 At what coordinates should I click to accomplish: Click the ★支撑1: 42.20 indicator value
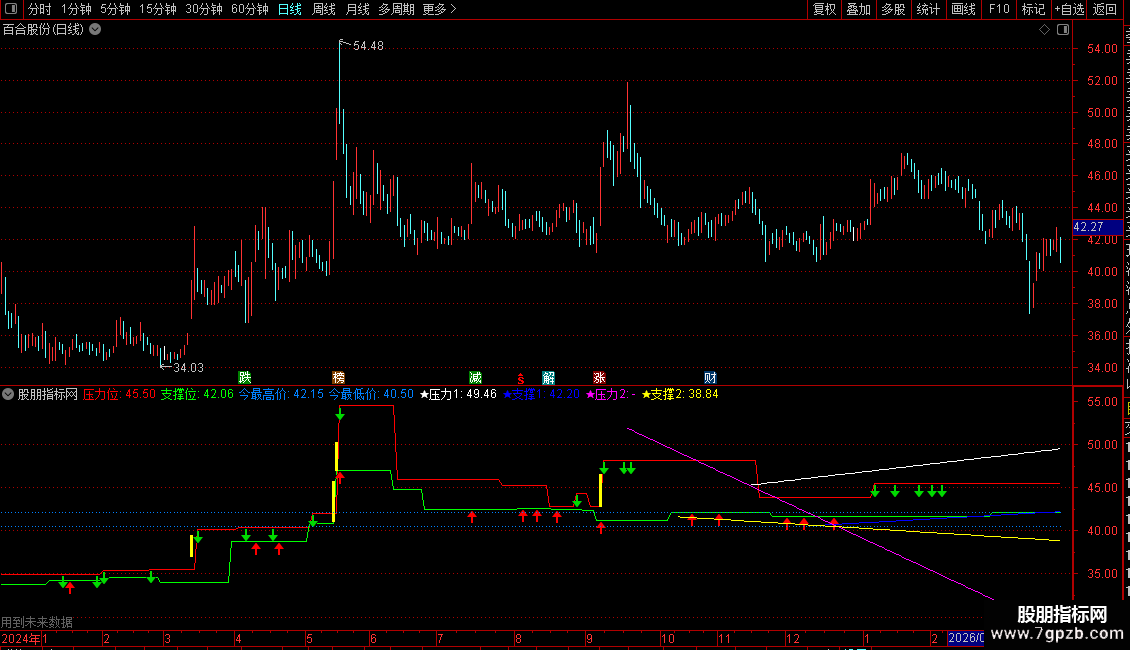(541, 394)
